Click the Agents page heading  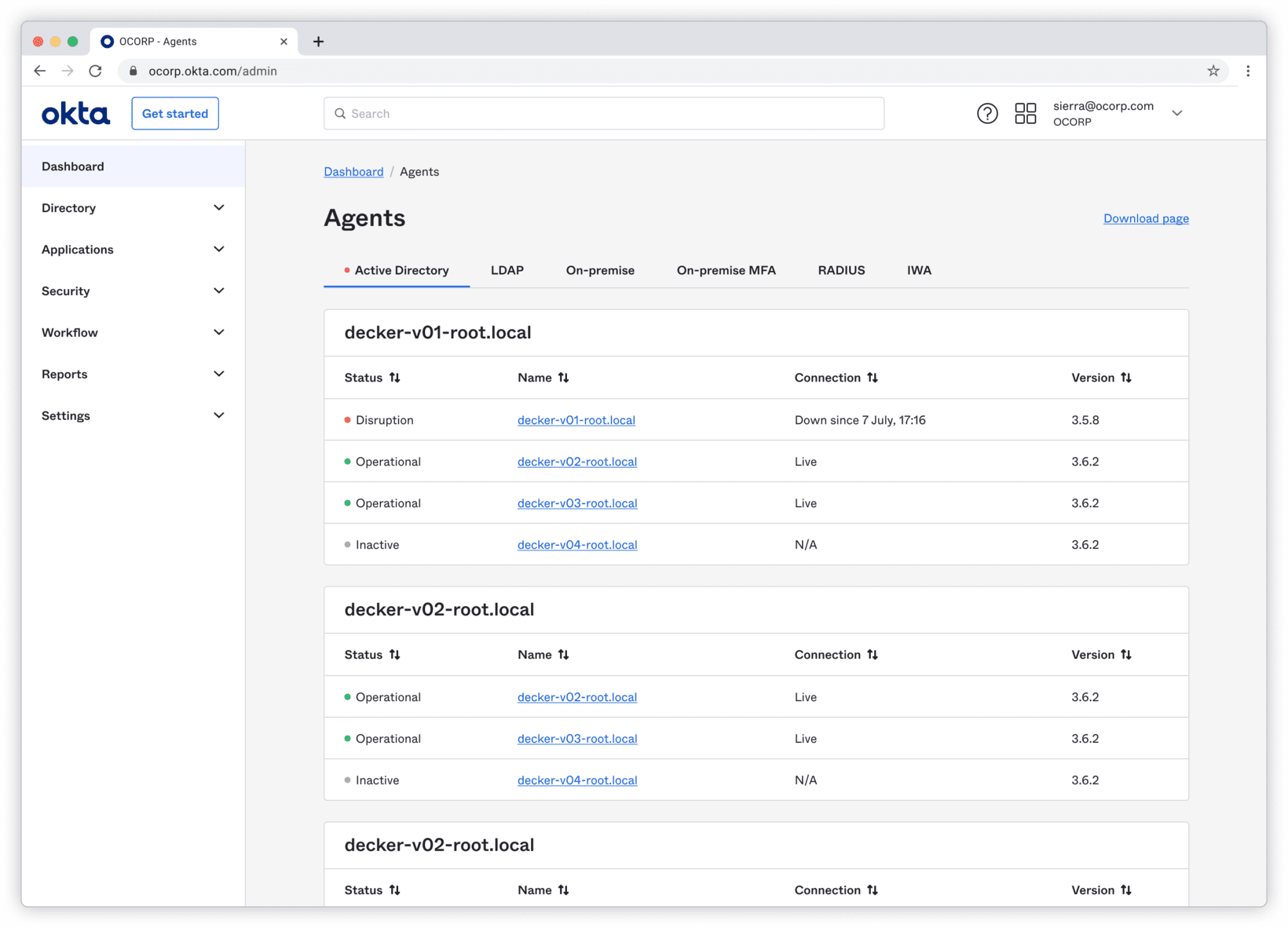pyautogui.click(x=364, y=217)
